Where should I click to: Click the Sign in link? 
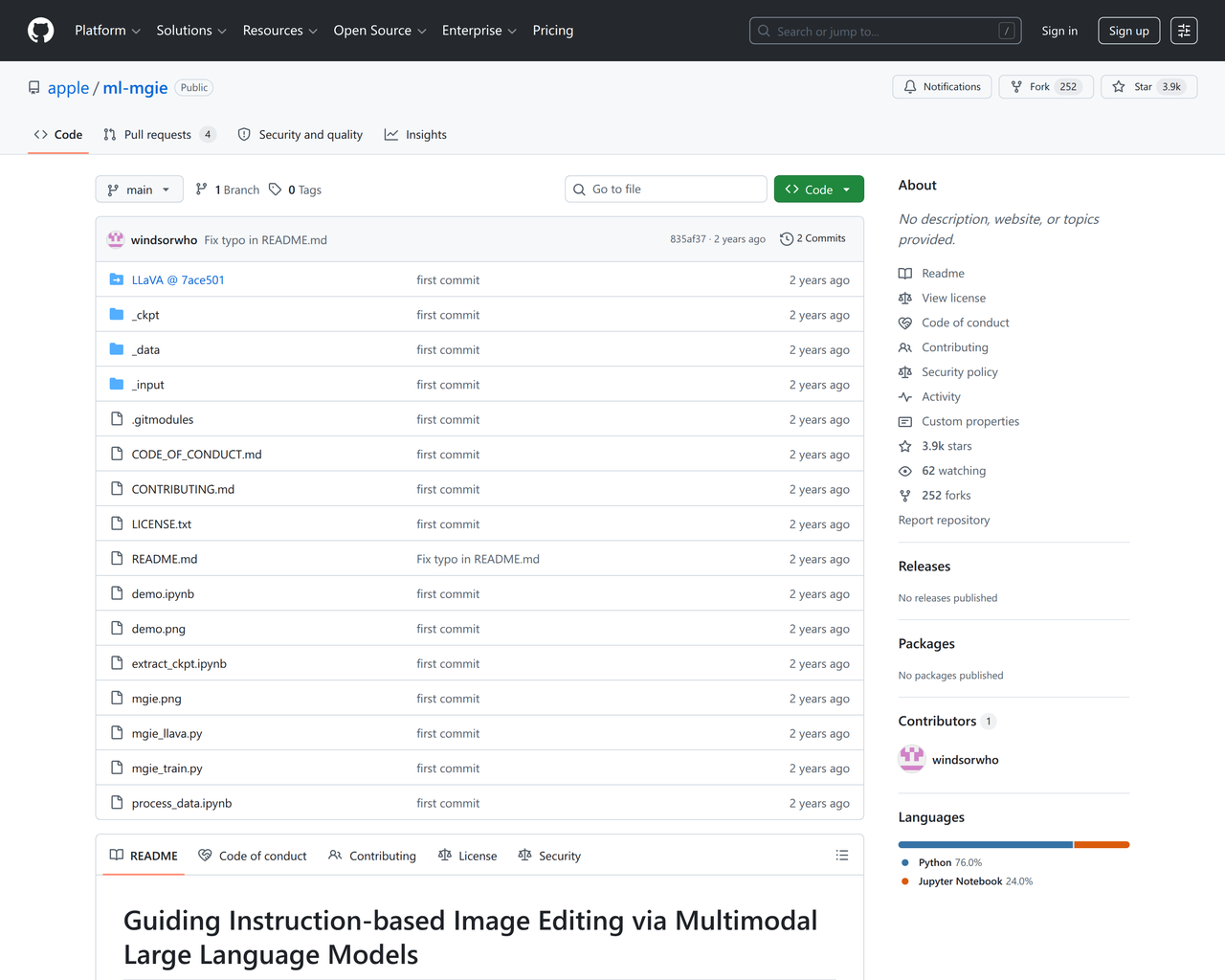coord(1059,31)
